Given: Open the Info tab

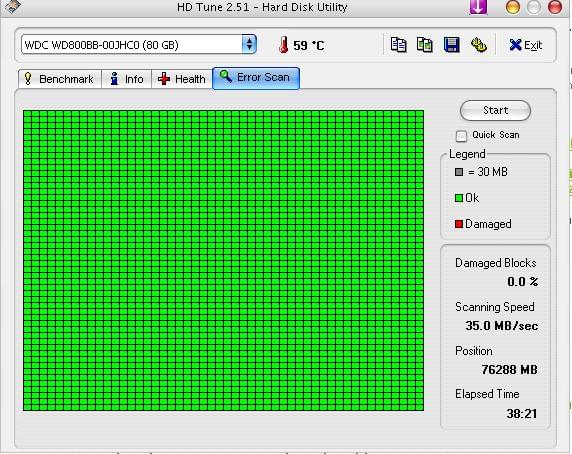Looking at the screenshot, I should point(127,79).
